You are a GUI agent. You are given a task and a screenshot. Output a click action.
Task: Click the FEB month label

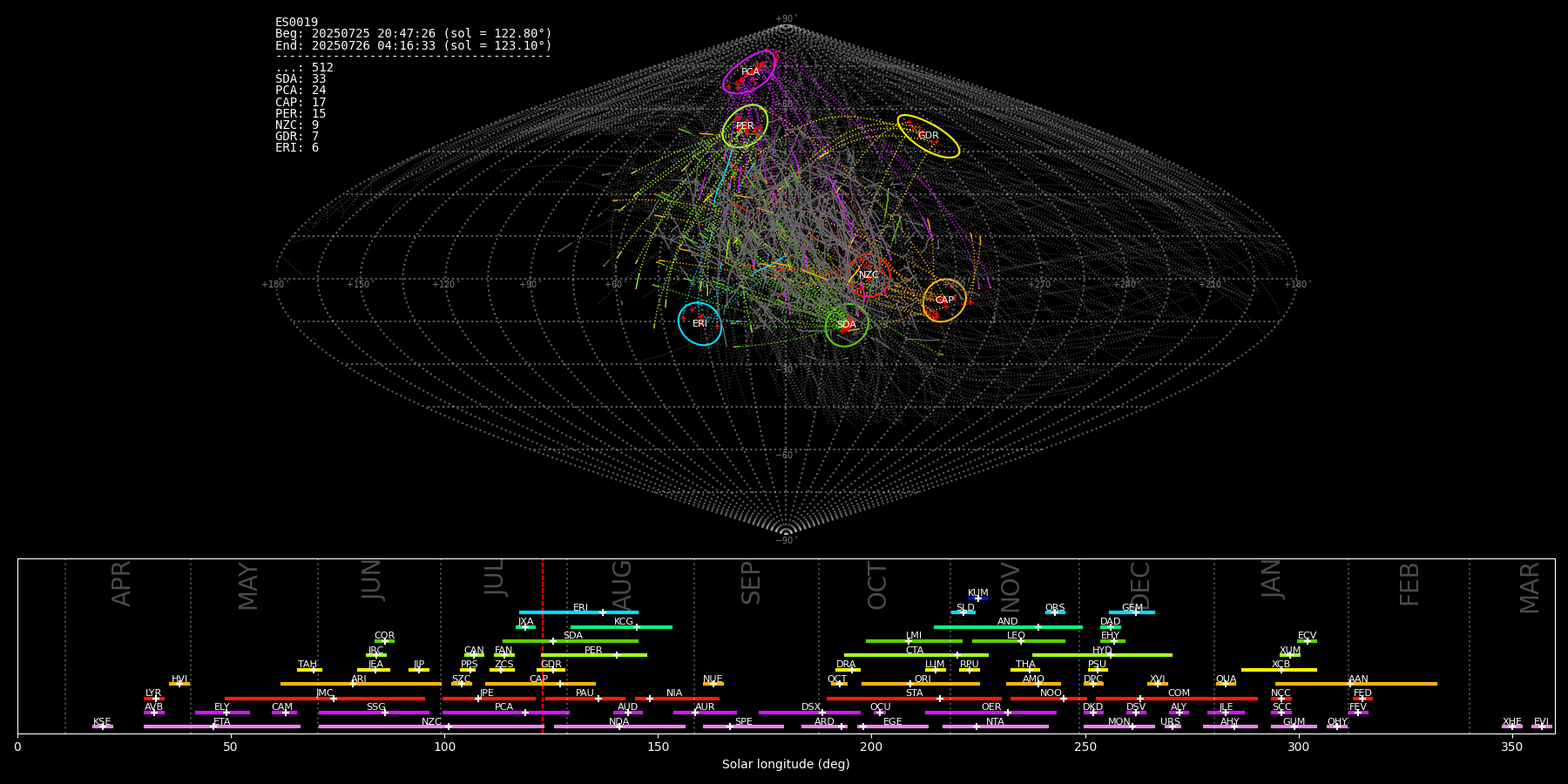point(1409,585)
